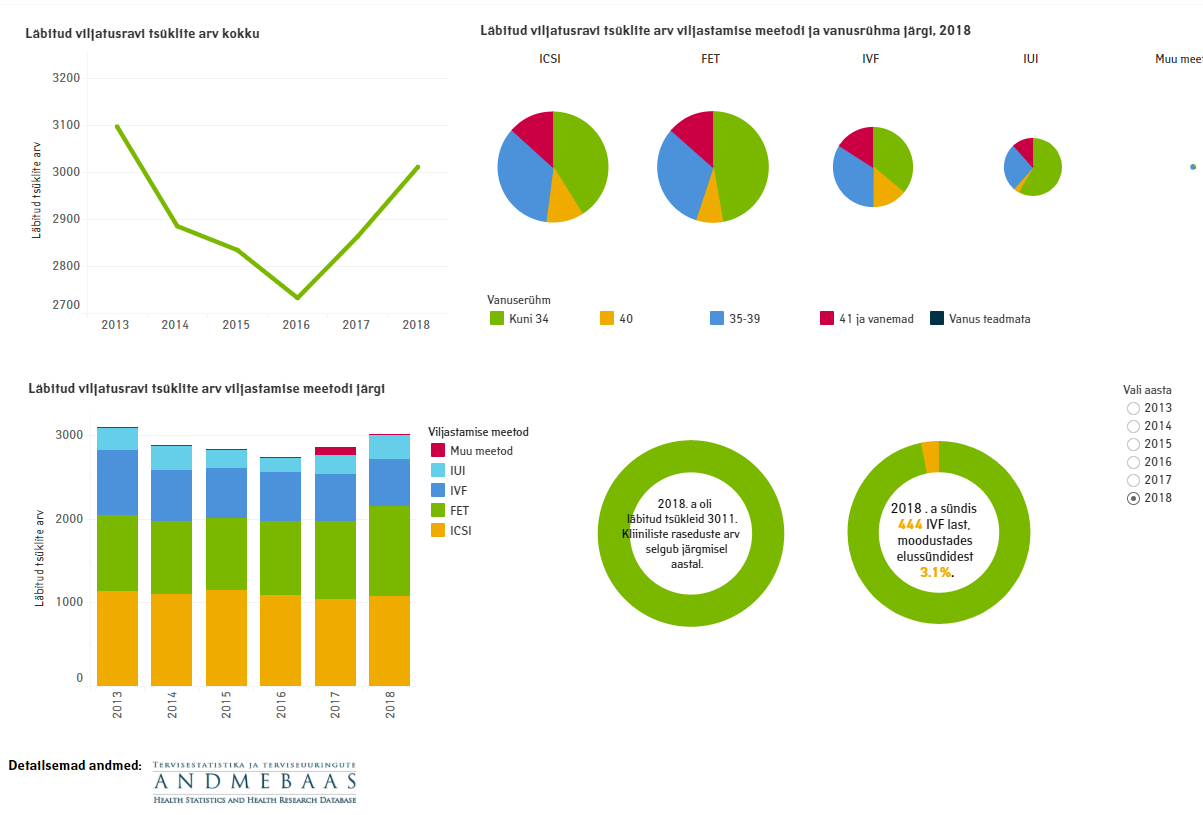This screenshot has width=1203, height=815.
Task: Open the Andmebaas health statistics database logo link
Action: pos(254,782)
